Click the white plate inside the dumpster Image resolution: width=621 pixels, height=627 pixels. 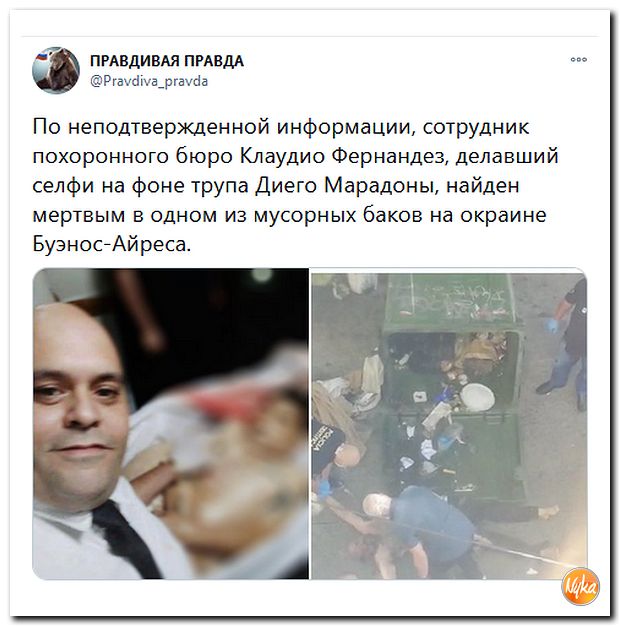[477, 396]
